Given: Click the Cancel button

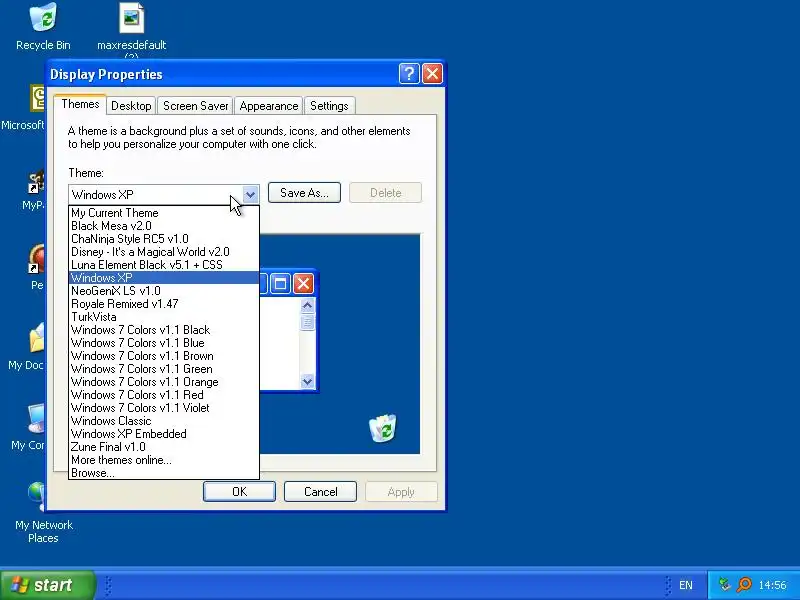Looking at the screenshot, I should [320, 492].
